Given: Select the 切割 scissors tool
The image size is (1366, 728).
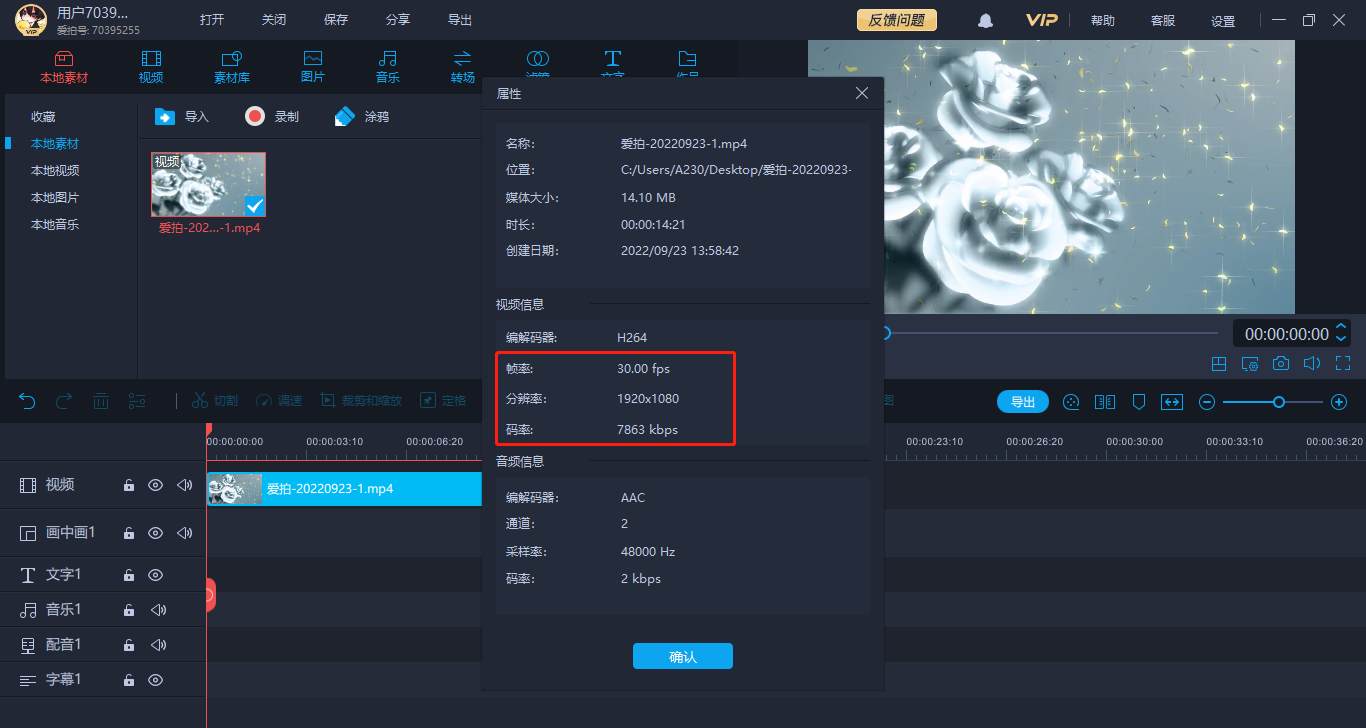Looking at the screenshot, I should coord(214,400).
